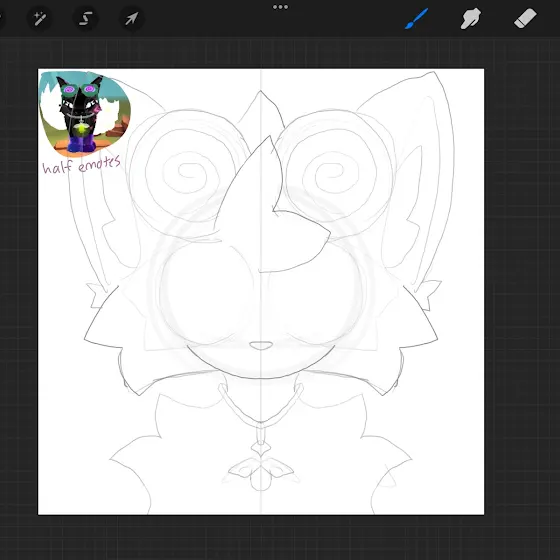Open the three-dot menu at top center
This screenshot has height=560, width=560.
pos(280,7)
